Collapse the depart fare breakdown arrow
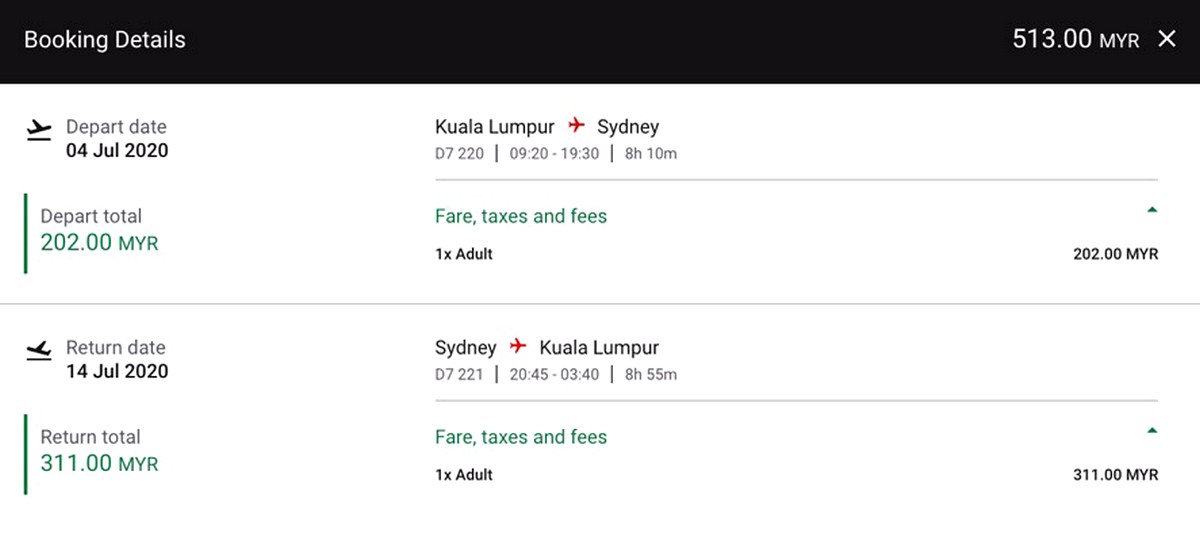Viewport: 1200px width, 533px height. click(x=1152, y=210)
